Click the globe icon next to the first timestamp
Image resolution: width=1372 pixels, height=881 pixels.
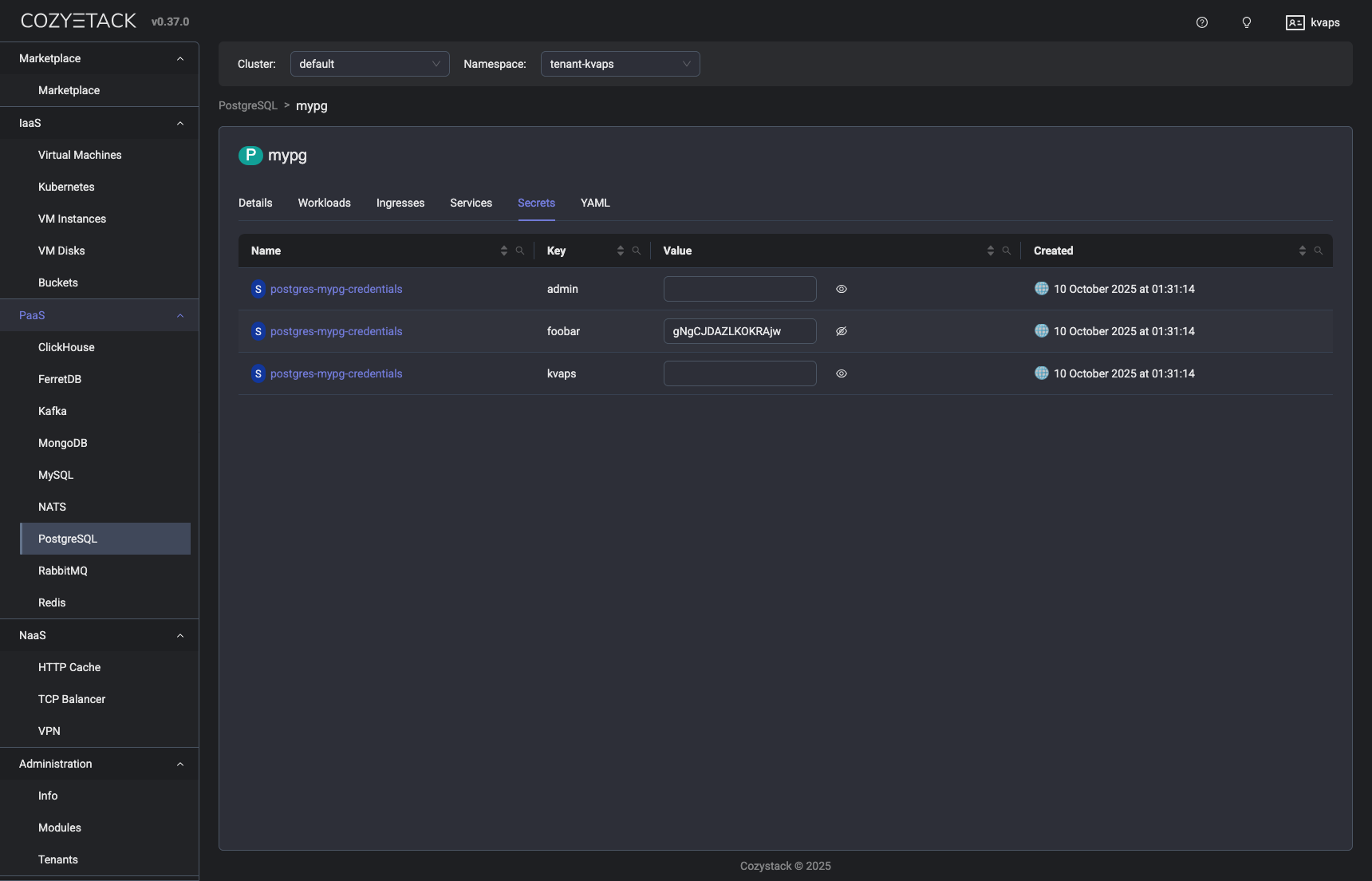click(x=1042, y=289)
